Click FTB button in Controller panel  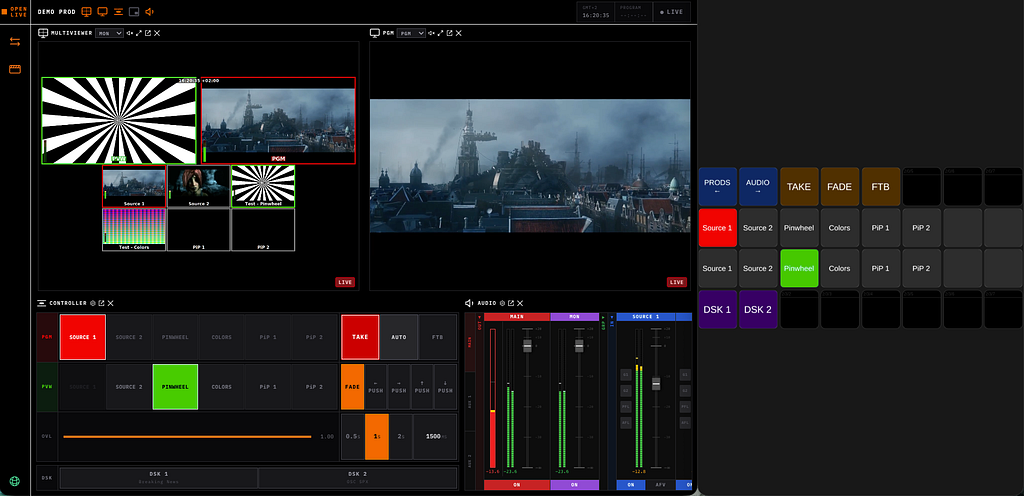(438, 337)
